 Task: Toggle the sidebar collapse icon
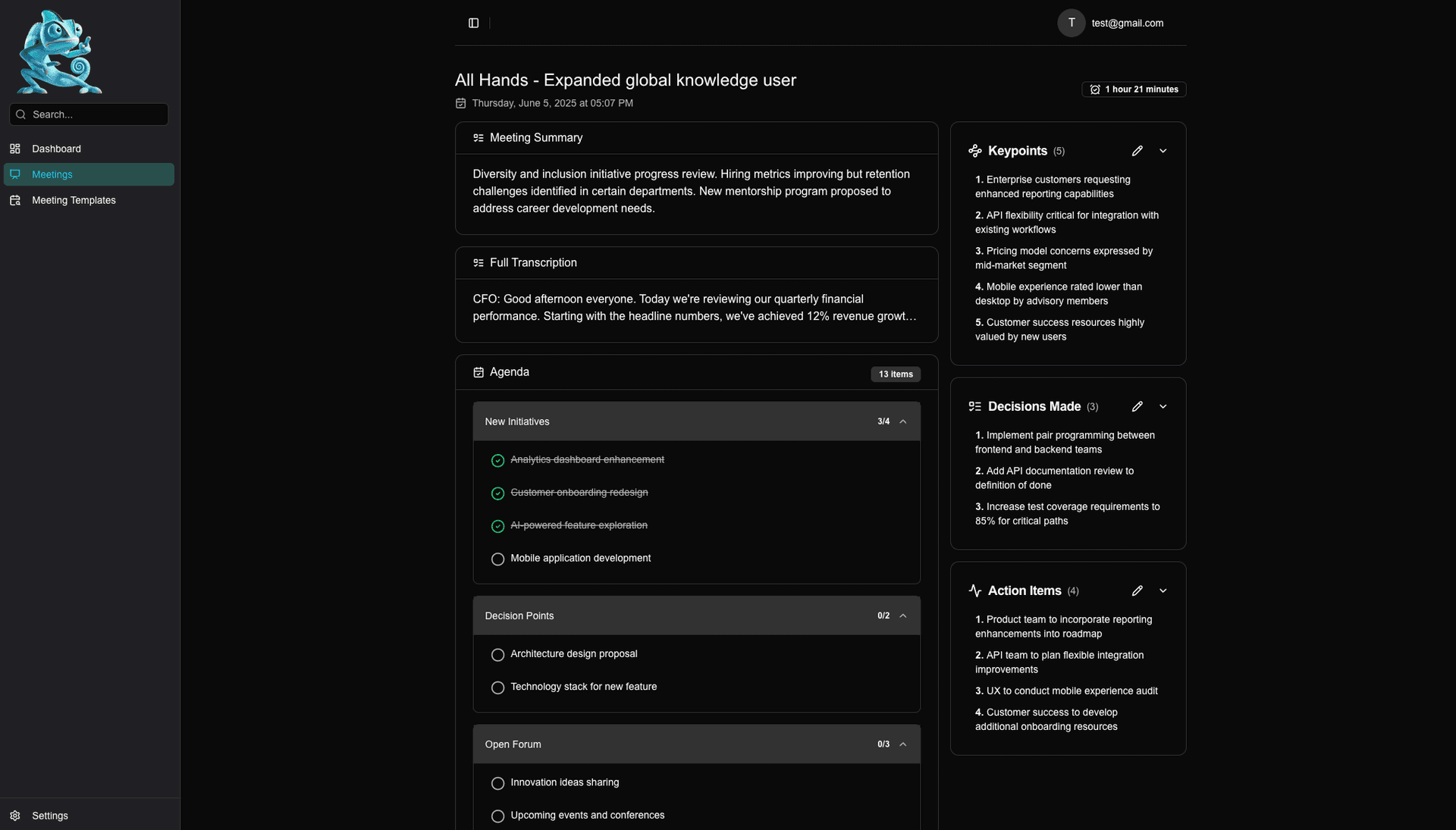click(472, 23)
